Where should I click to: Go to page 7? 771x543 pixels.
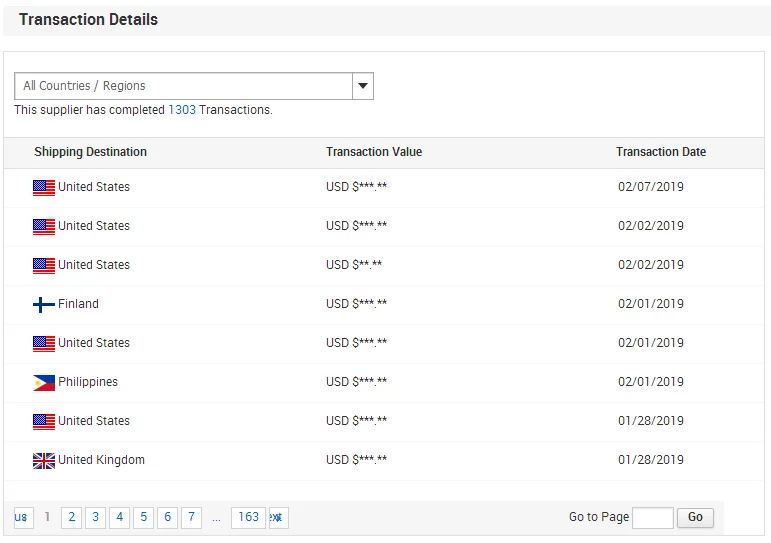[x=191, y=517]
